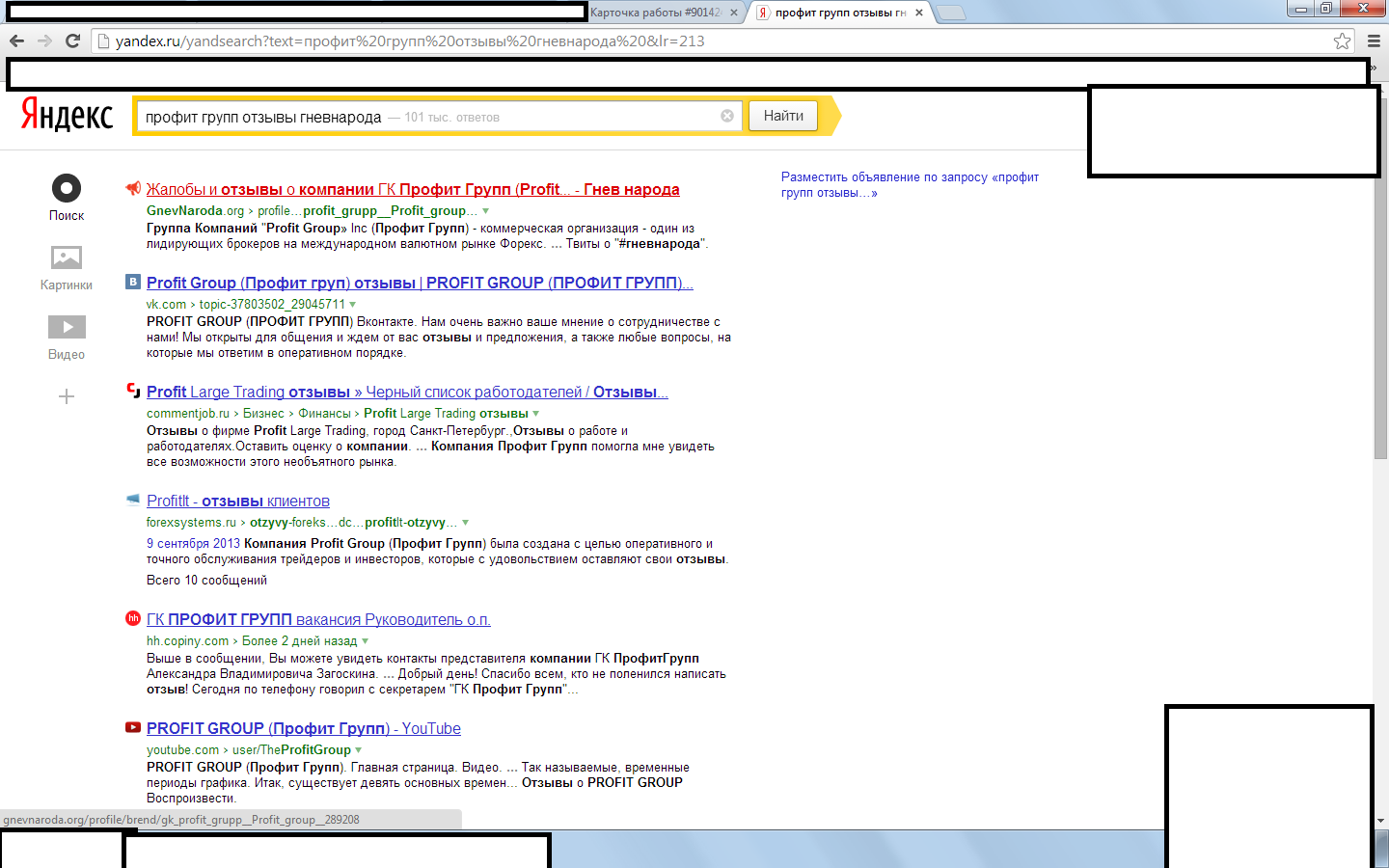Open the Финансы breadcrumb link
Image resolution: width=1389 pixels, height=868 pixels.
tap(325, 413)
